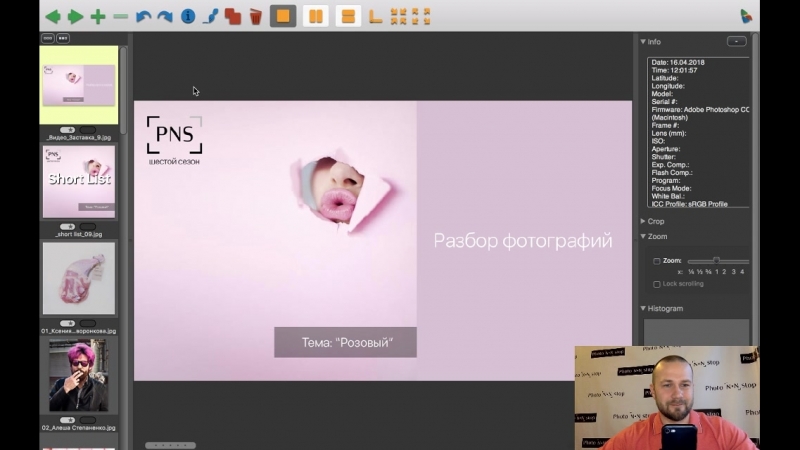Screen dimensions: 800x450
Task: Click the green plus zoom-in icon
Action: [x=98, y=16]
